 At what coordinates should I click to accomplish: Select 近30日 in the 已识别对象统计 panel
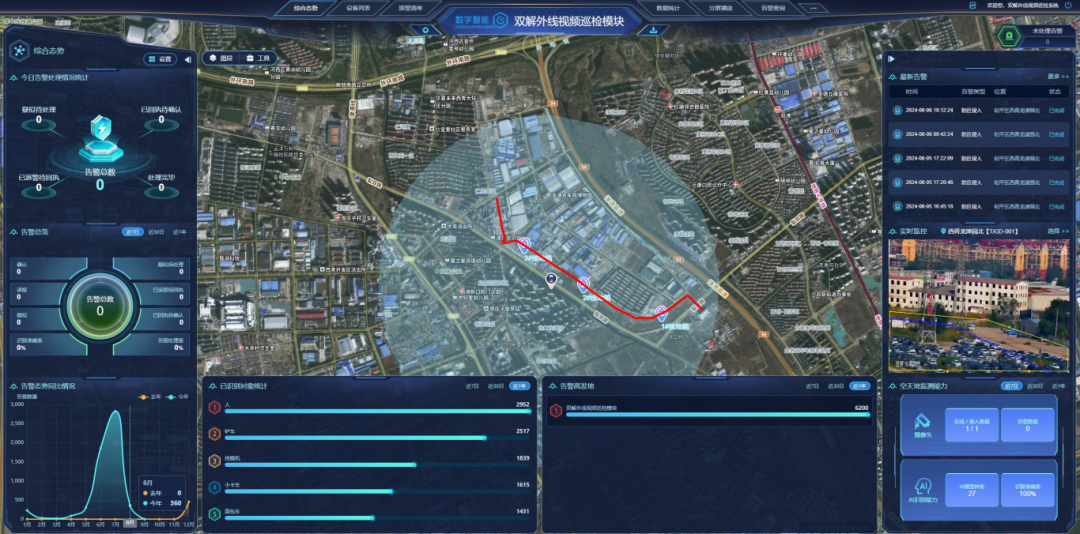pos(497,386)
